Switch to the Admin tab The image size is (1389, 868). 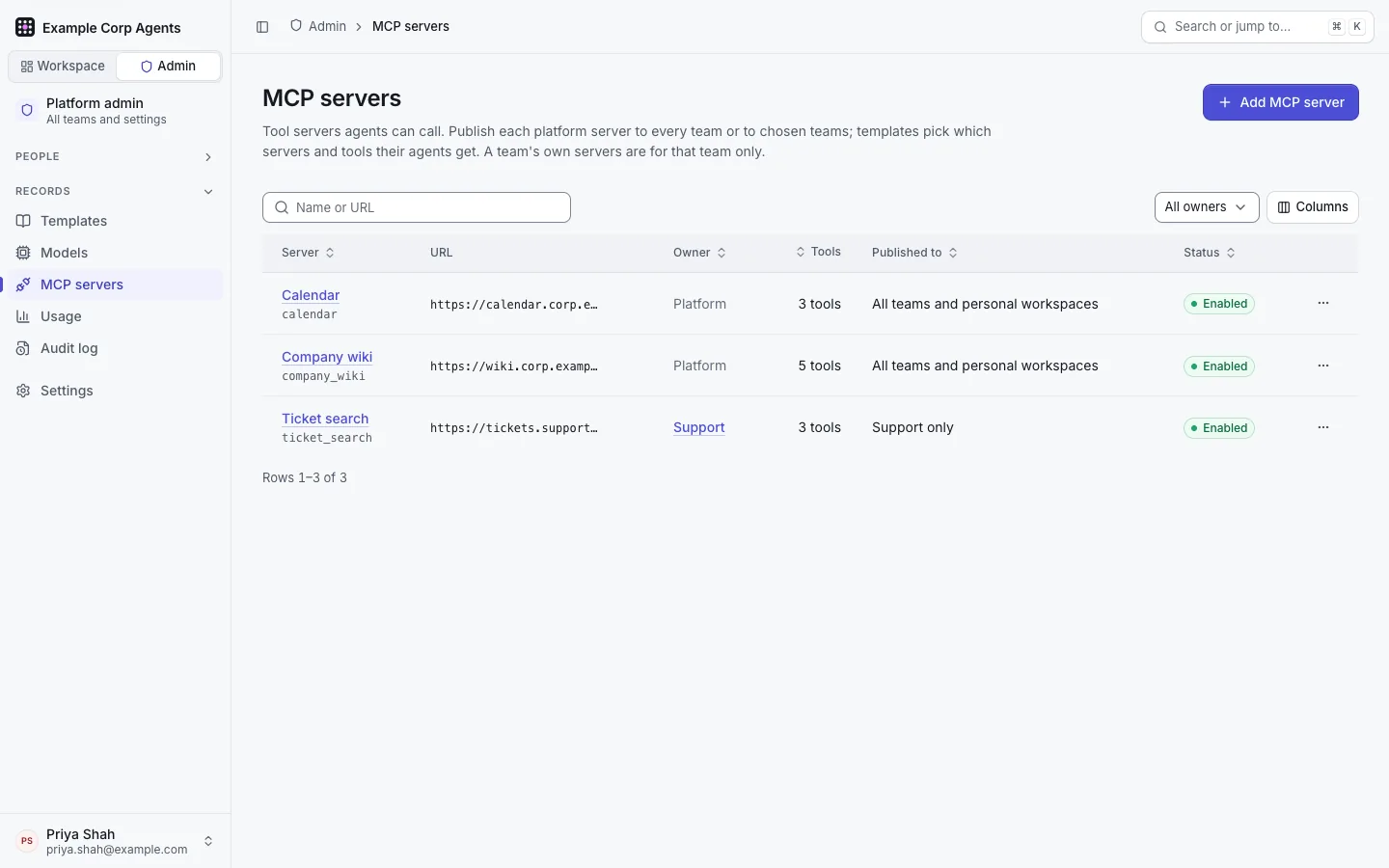(x=168, y=67)
